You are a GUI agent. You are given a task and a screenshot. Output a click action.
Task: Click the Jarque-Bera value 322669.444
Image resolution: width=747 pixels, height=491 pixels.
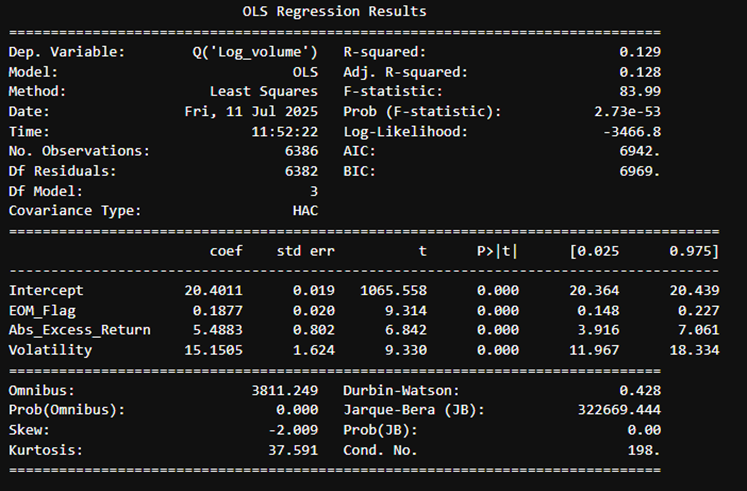click(619, 410)
